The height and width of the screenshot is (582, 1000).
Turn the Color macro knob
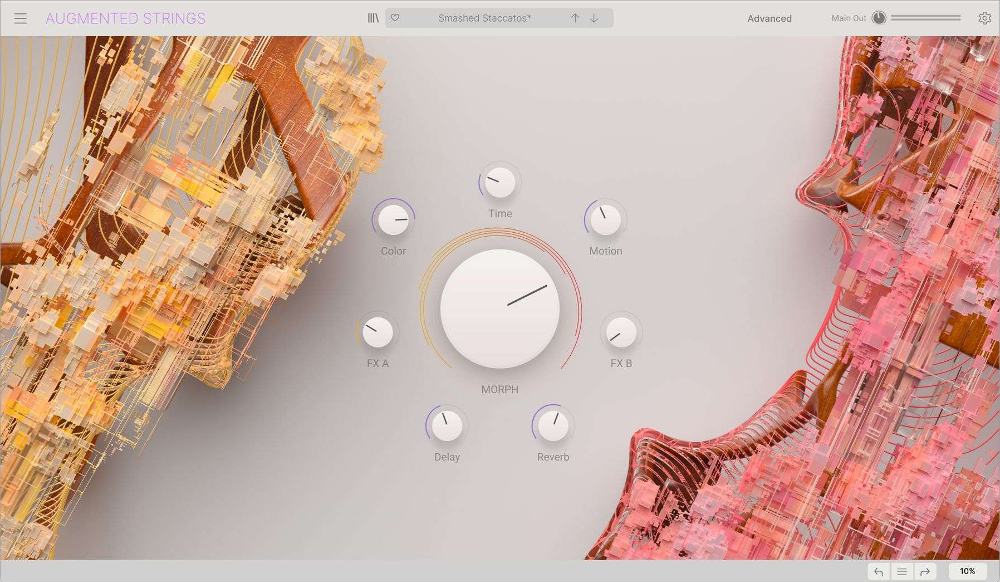(x=392, y=222)
